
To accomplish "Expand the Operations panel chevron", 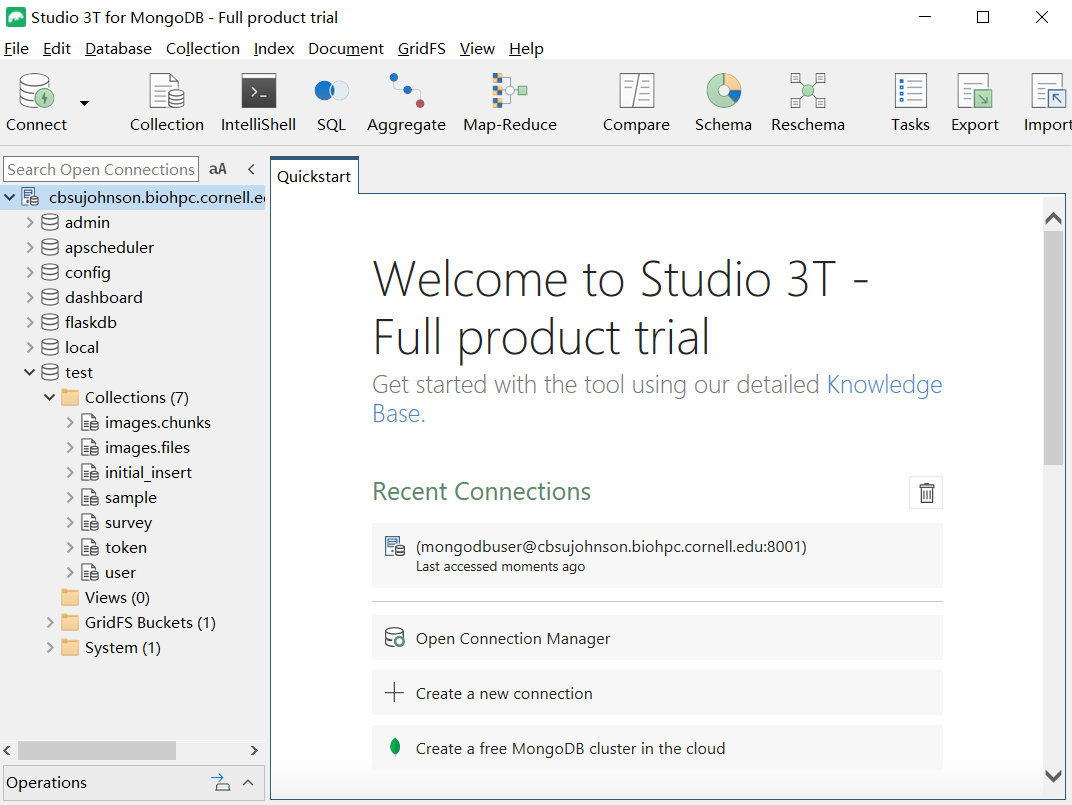I will [x=248, y=782].
